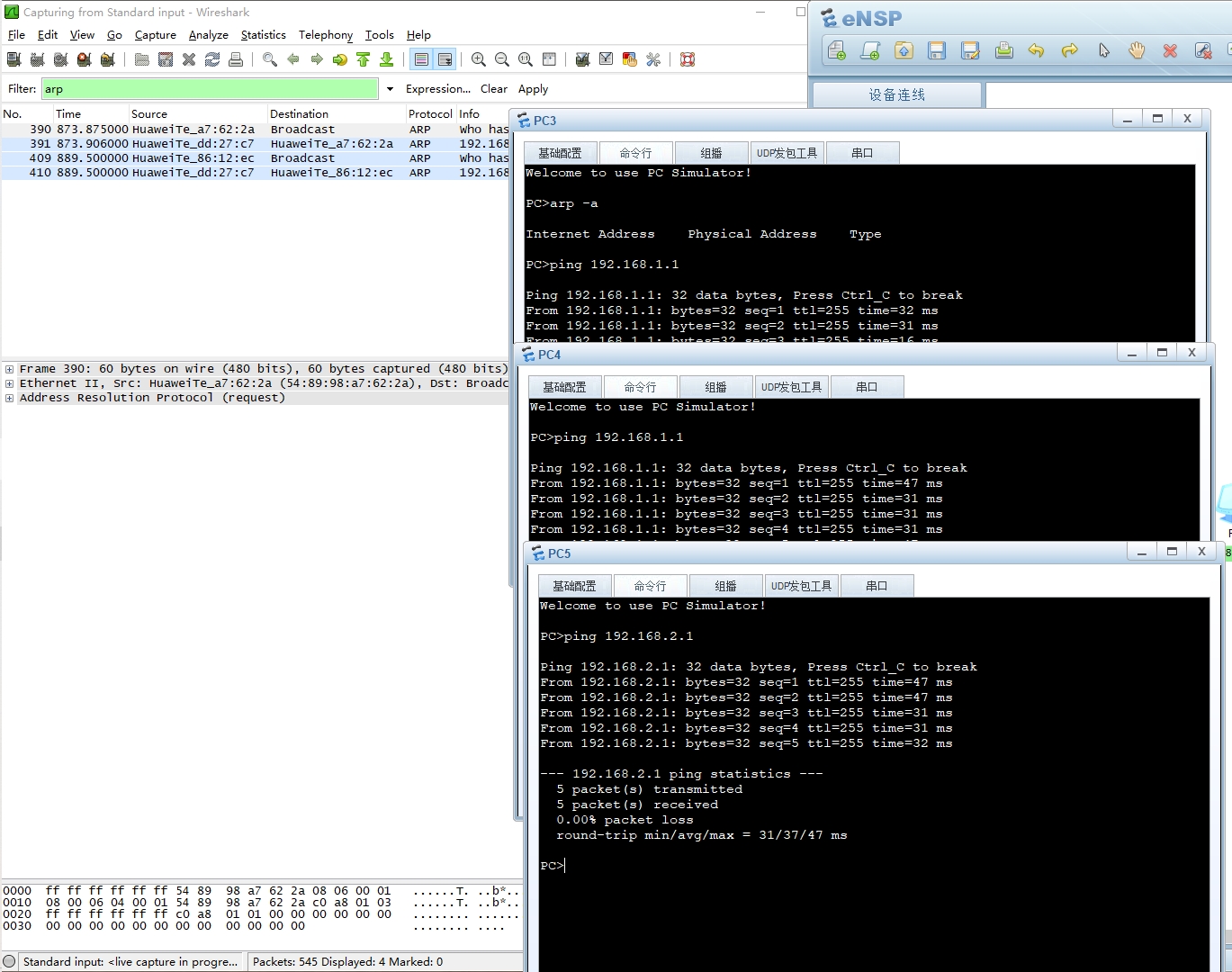Toggle auto-scroll in live capture button
Image resolution: width=1232 pixels, height=972 pixels.
point(445,59)
